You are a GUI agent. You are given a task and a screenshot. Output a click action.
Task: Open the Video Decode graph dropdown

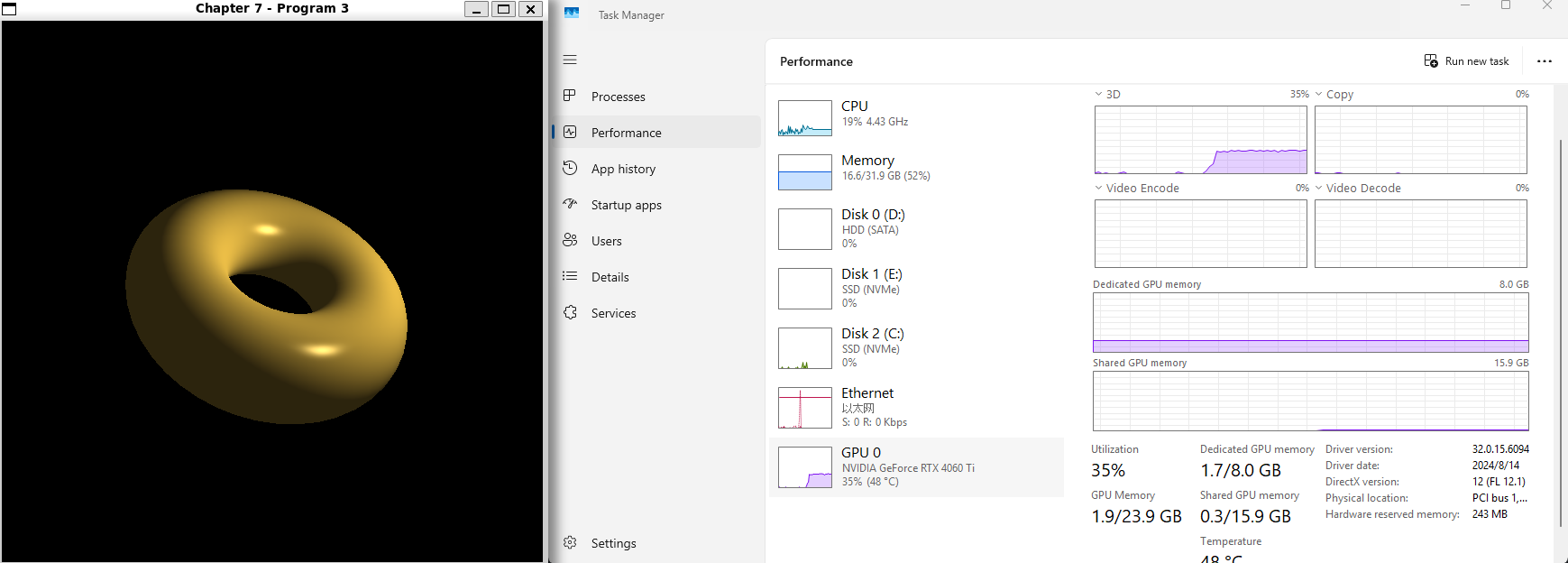(1319, 188)
